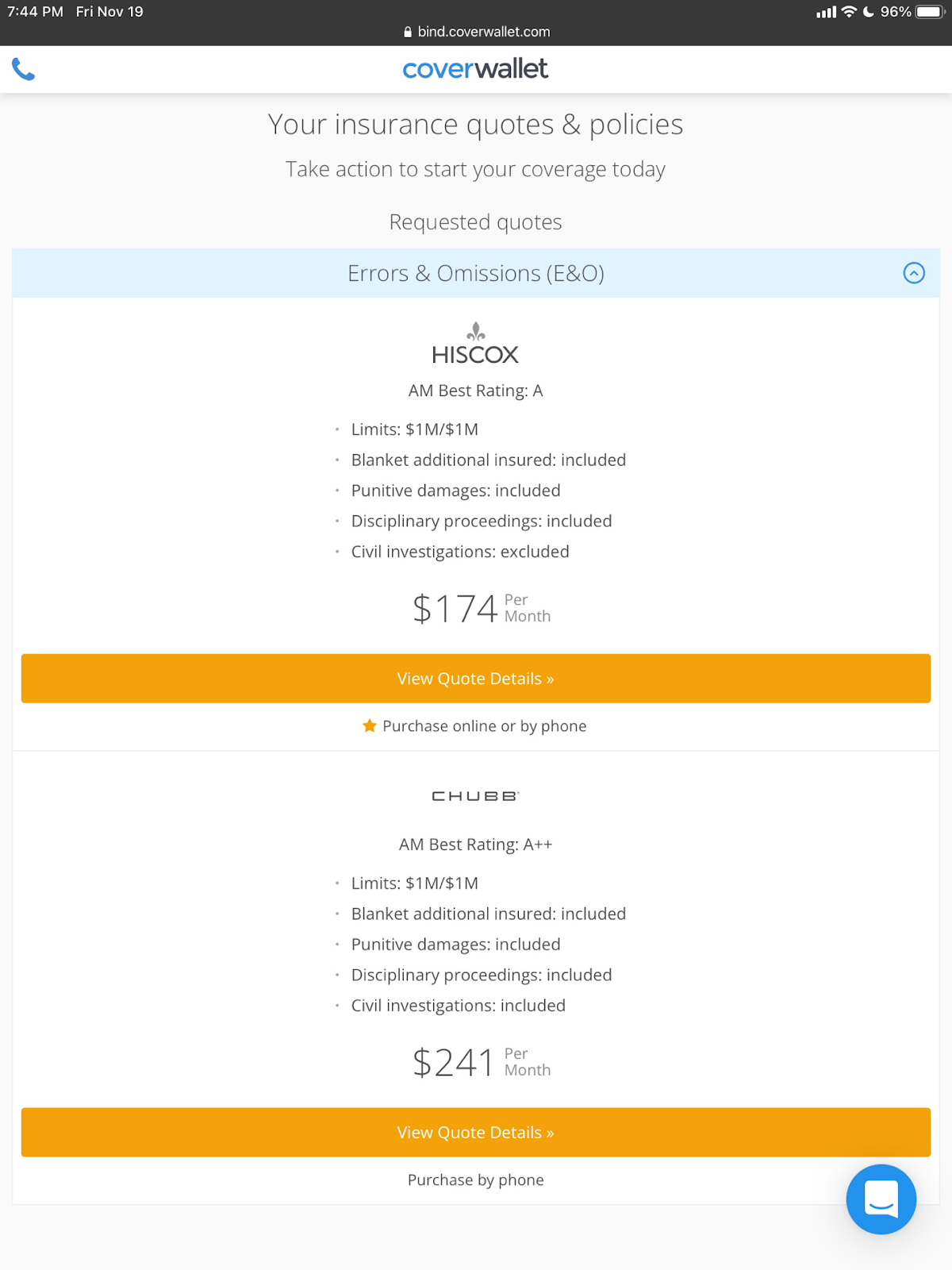Tap the 7:44 PM clock in status bar
This screenshot has height=1270, width=952.
(x=35, y=12)
